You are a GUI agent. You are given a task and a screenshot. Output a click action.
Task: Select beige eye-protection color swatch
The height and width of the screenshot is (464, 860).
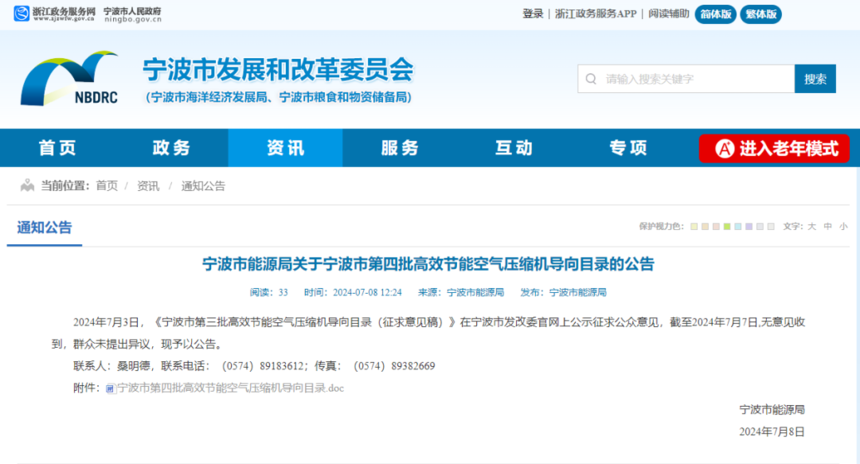(705, 227)
